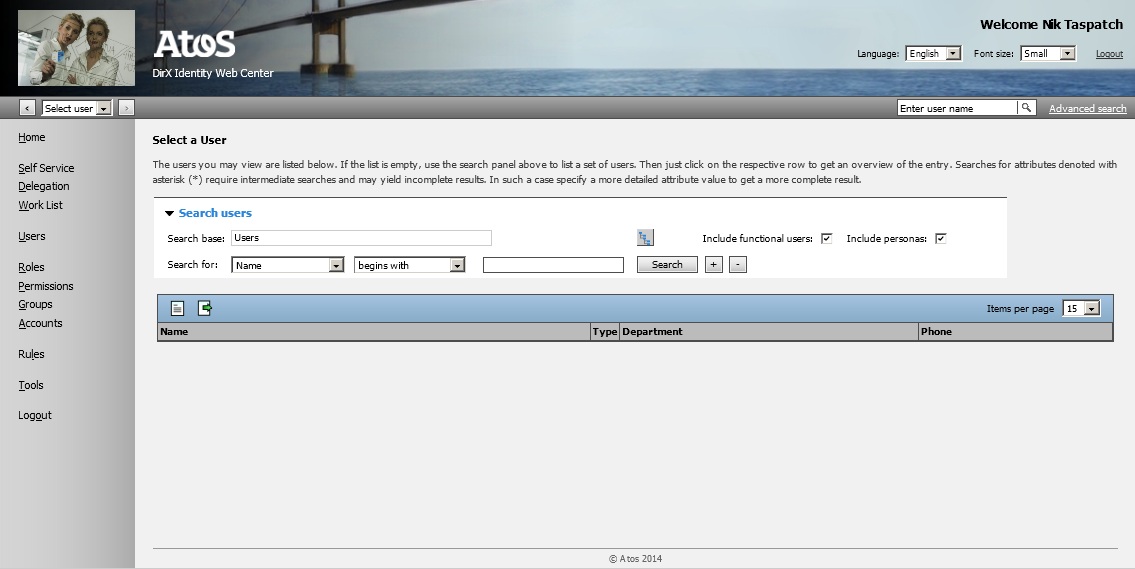Viewport: 1135px width, 569px height.
Task: Click the search base tree browser icon
Action: pyautogui.click(x=645, y=238)
